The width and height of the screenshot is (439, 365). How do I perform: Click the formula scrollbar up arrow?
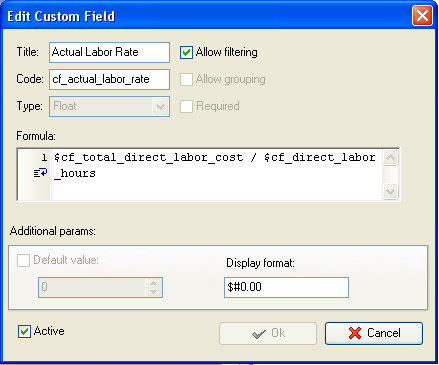390,157
